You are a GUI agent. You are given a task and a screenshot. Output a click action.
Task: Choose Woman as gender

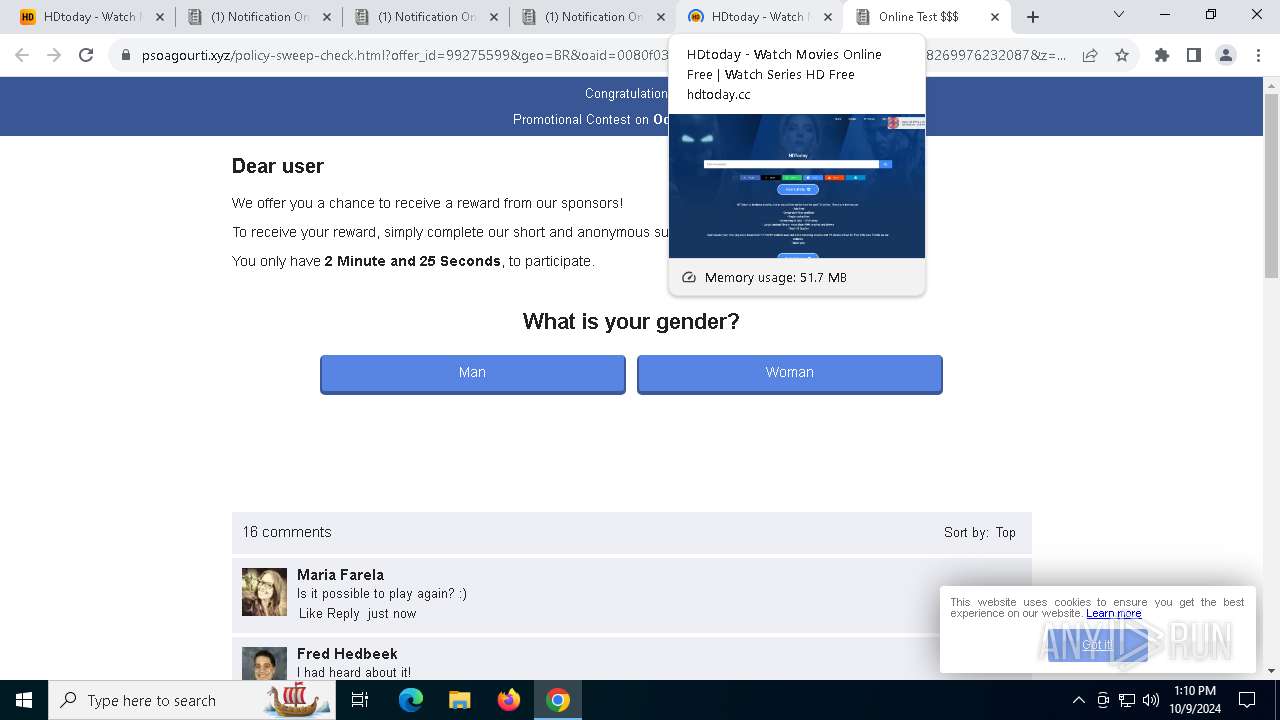click(x=789, y=373)
